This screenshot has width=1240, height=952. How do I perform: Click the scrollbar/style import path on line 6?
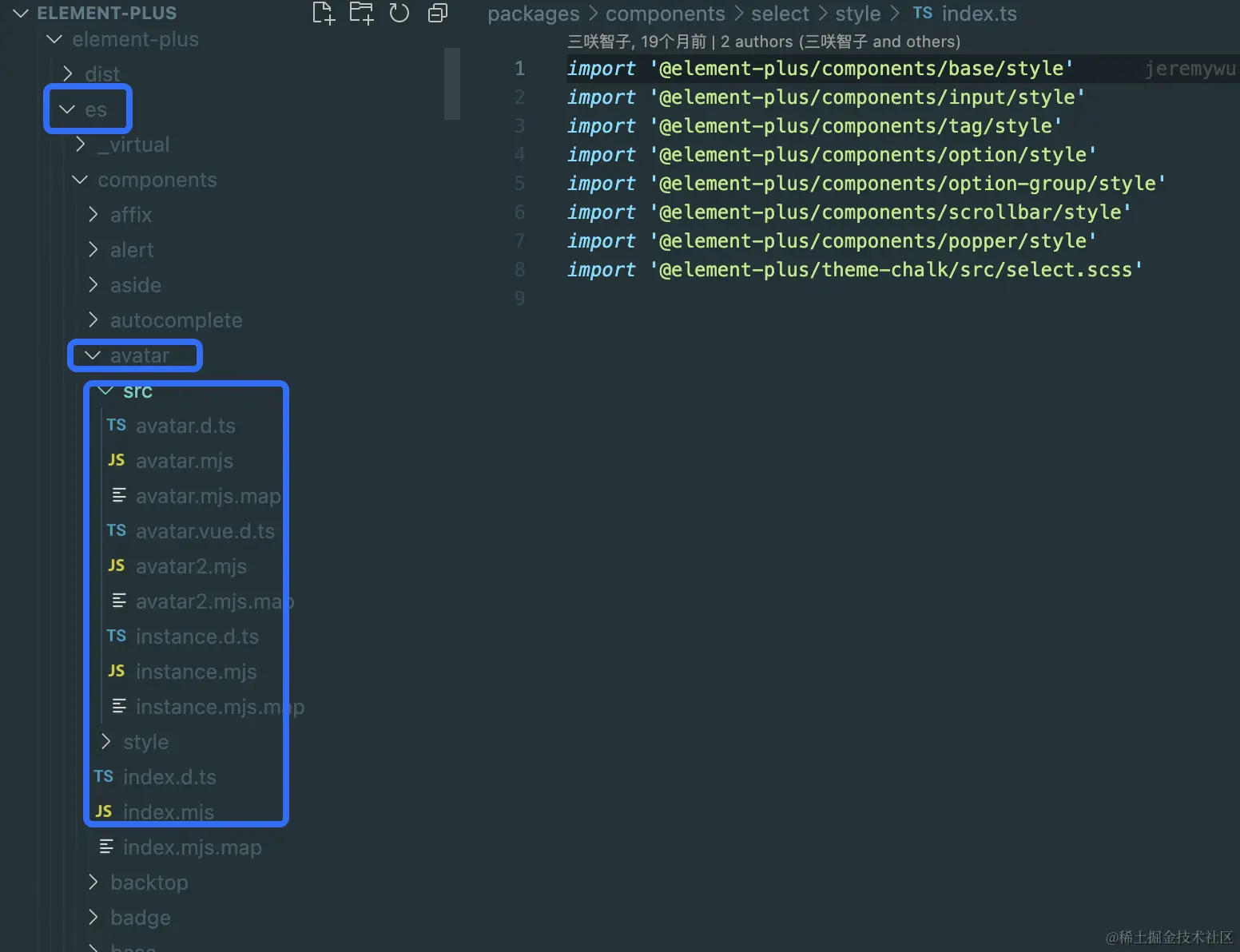tap(890, 212)
